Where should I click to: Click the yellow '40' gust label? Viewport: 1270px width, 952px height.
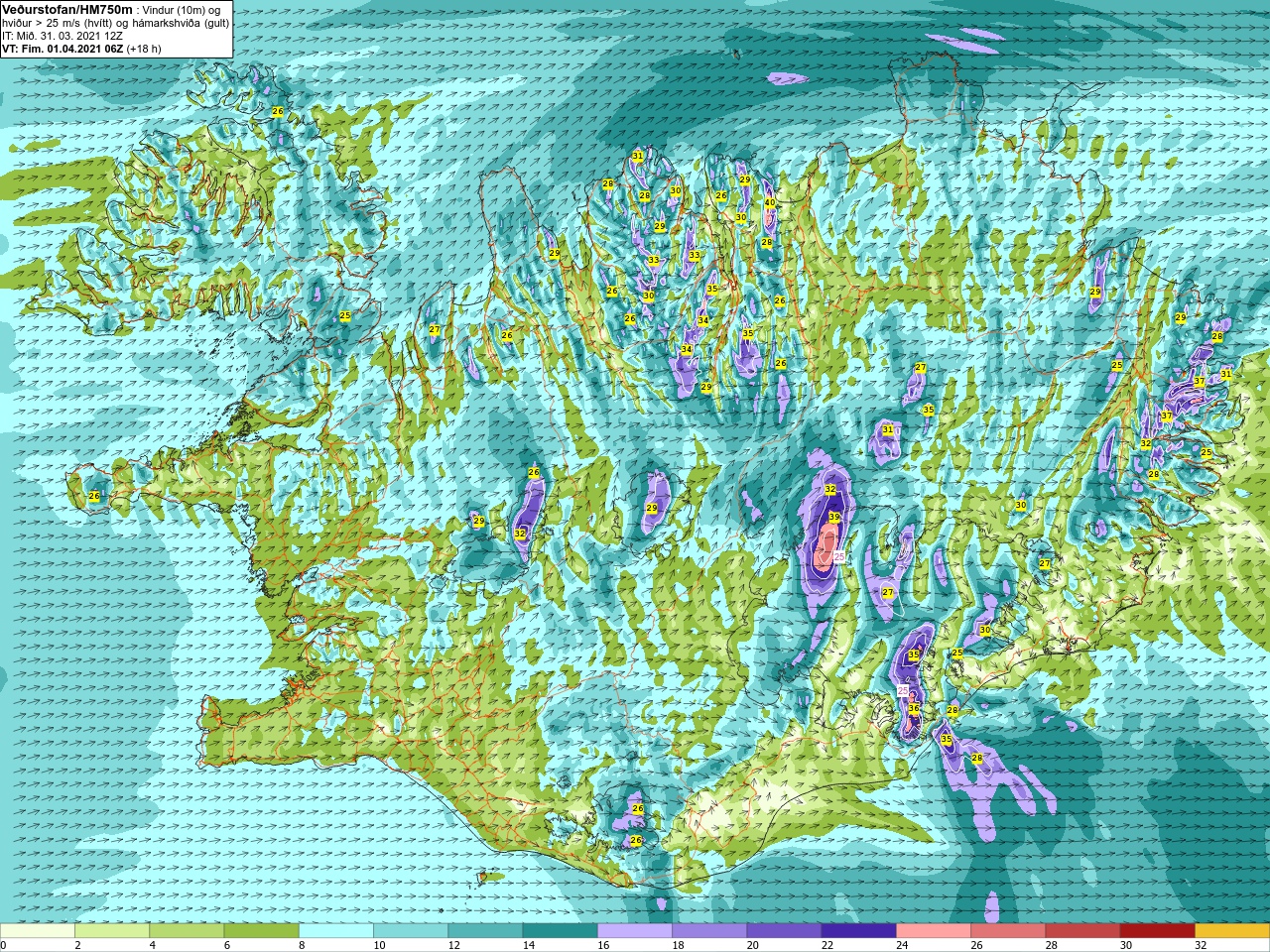pyautogui.click(x=770, y=202)
